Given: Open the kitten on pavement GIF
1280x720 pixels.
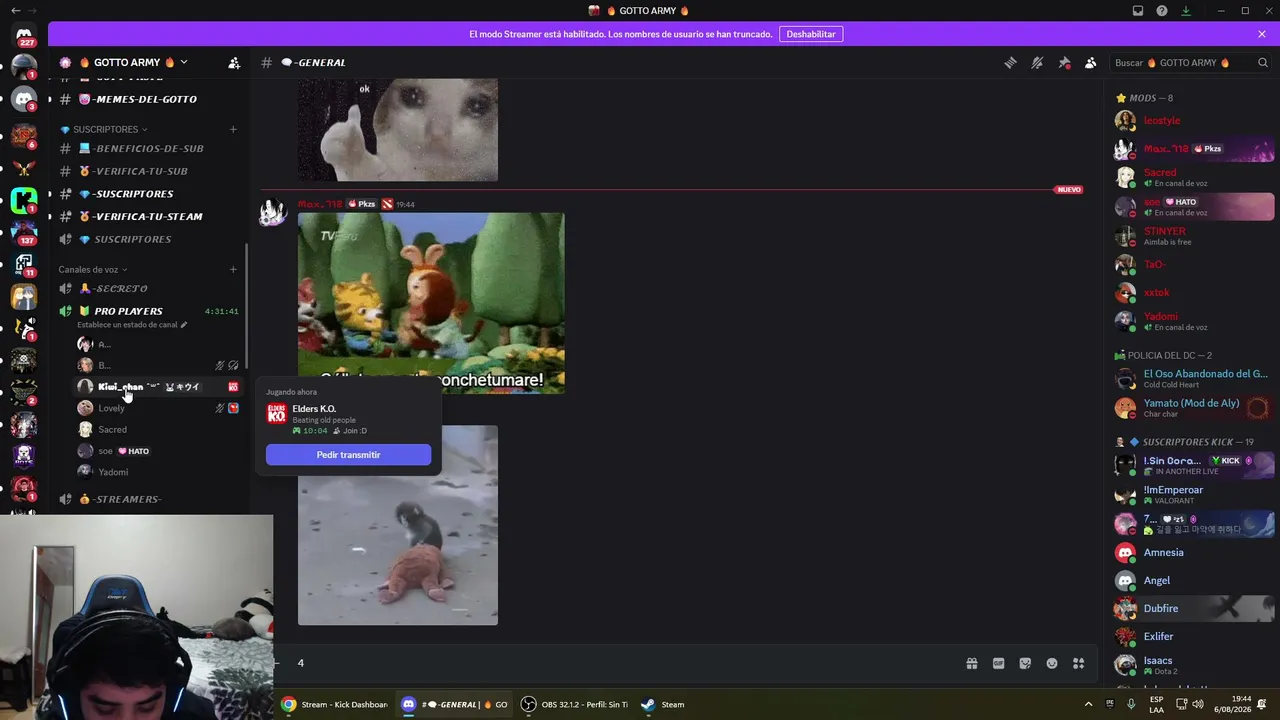Looking at the screenshot, I should (x=398, y=525).
